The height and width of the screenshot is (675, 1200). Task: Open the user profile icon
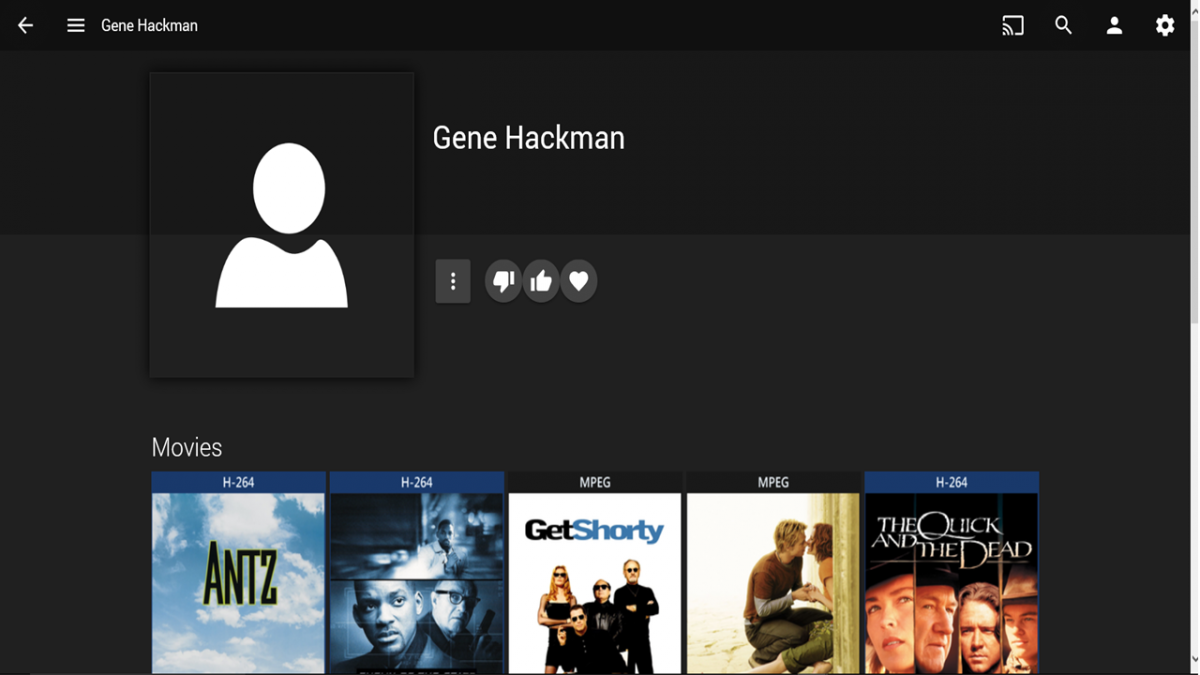(x=1114, y=26)
